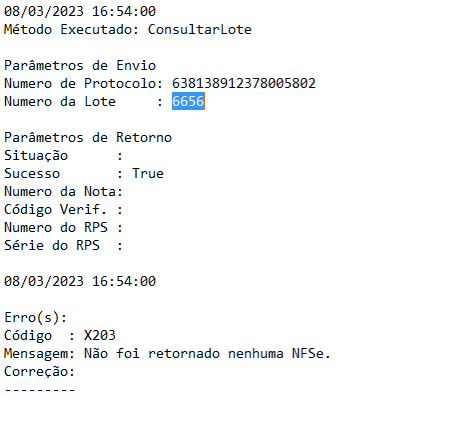Click the Numero da Lote label
The image size is (457, 423).
60,101
